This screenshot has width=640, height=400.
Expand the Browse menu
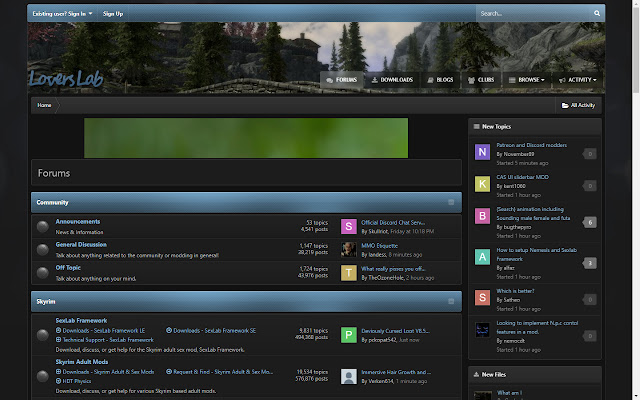[527, 80]
